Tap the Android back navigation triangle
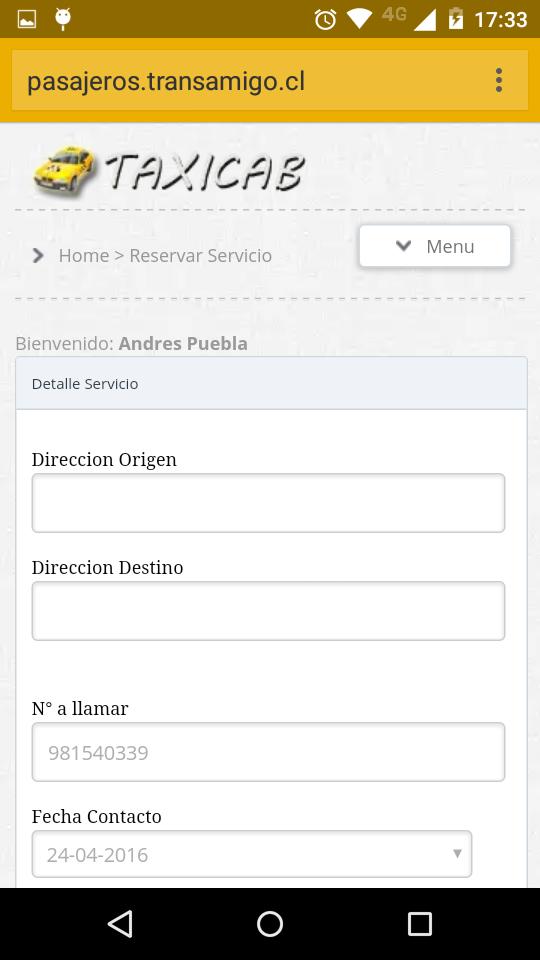Screen dimensions: 540x960 pyautogui.click(x=120, y=924)
